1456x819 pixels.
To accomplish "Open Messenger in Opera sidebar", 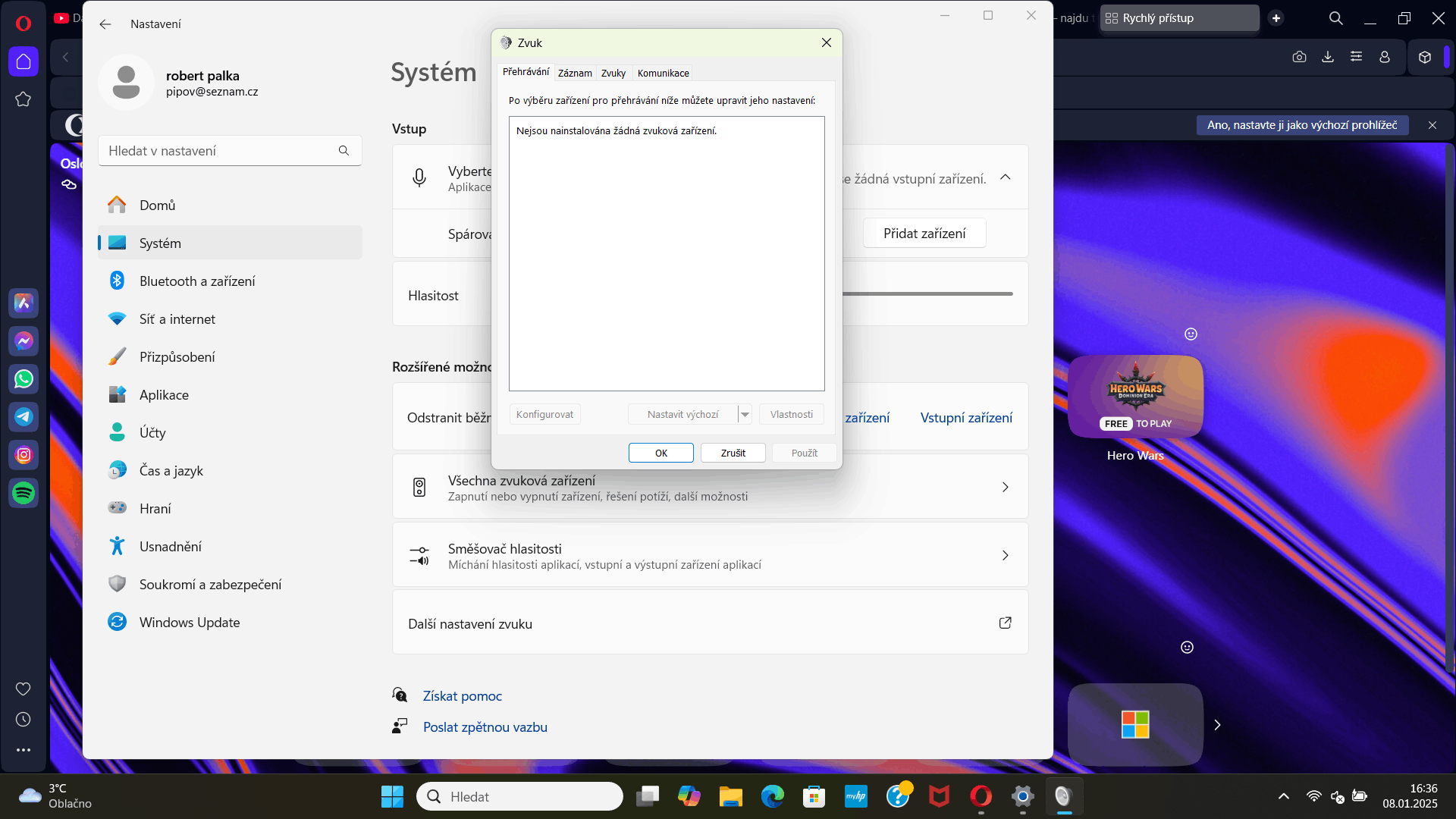I will pos(24,341).
